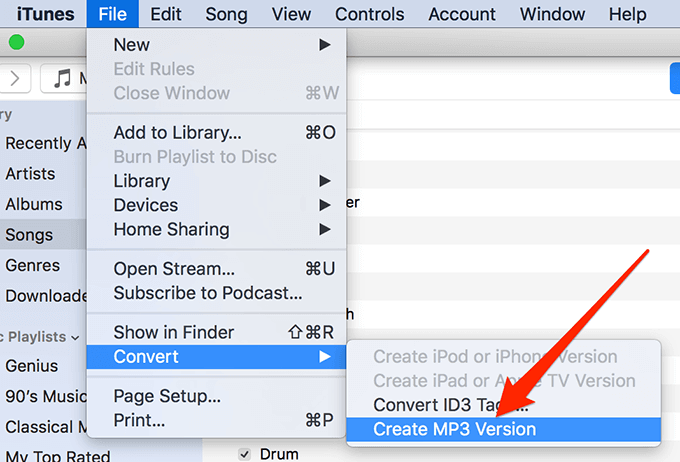Select Albums in the sidebar
The width and height of the screenshot is (680, 462).
(x=33, y=204)
